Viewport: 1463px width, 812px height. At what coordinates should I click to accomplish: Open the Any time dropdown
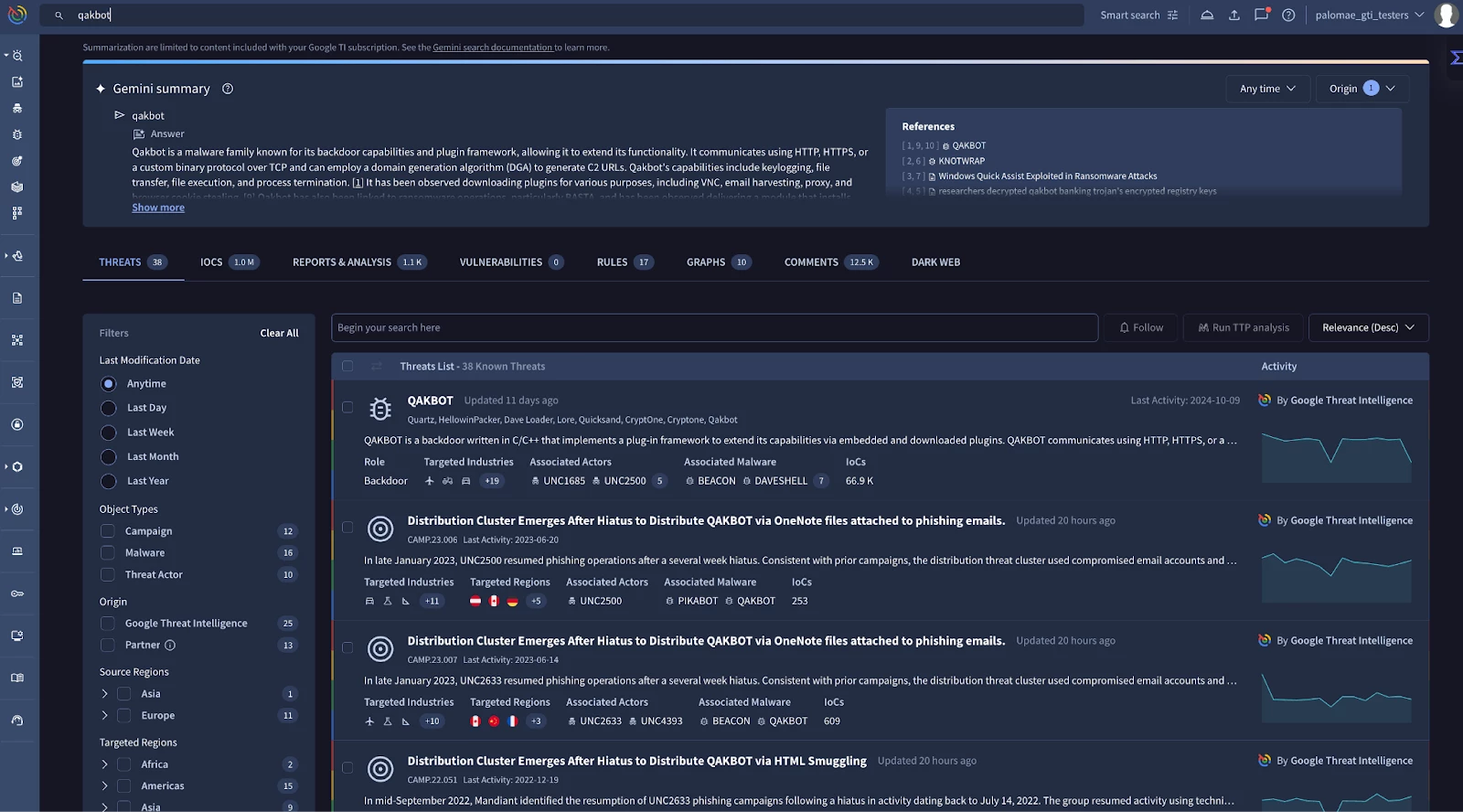(1267, 89)
